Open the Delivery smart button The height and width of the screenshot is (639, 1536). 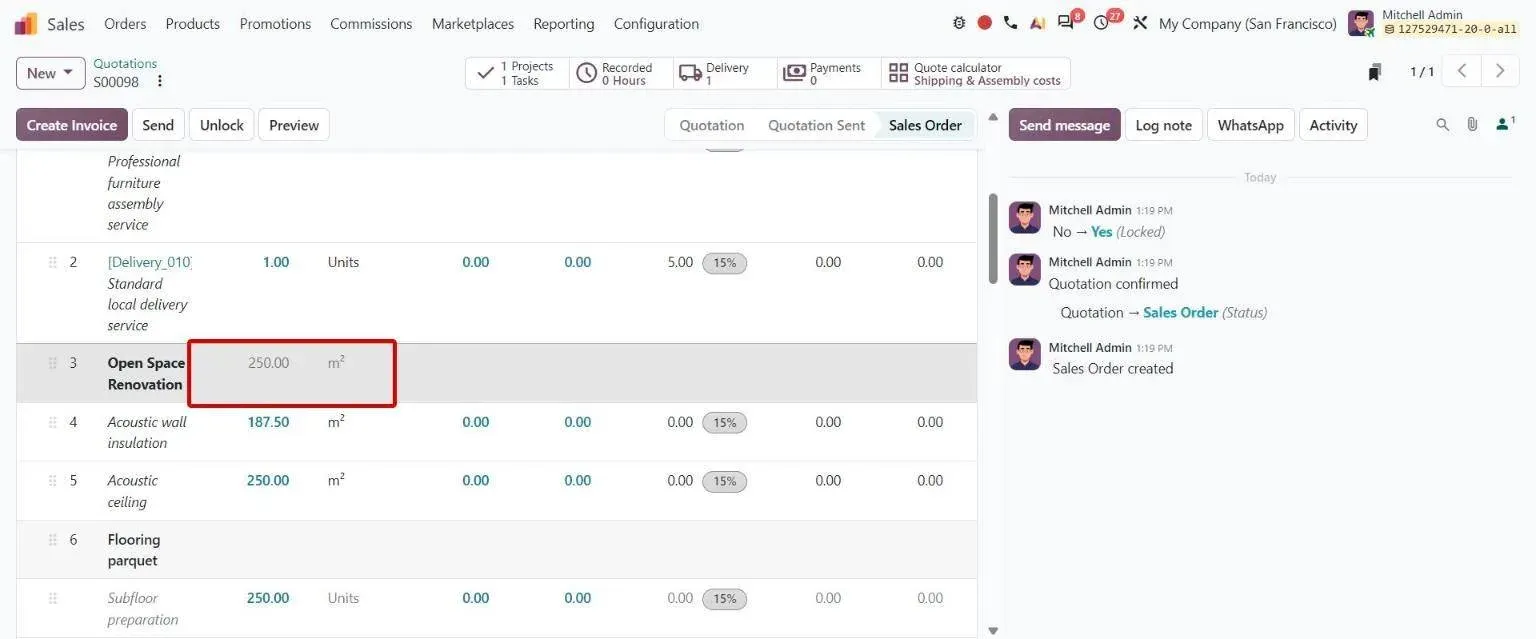(x=725, y=73)
